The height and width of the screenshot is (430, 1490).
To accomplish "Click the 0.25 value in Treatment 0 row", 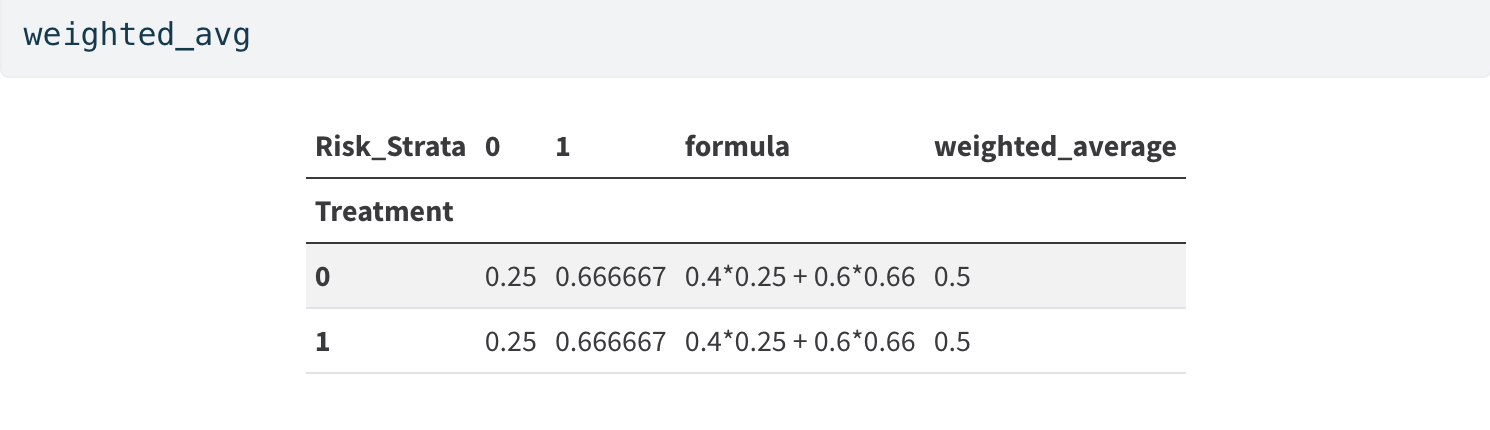I will 510,277.
